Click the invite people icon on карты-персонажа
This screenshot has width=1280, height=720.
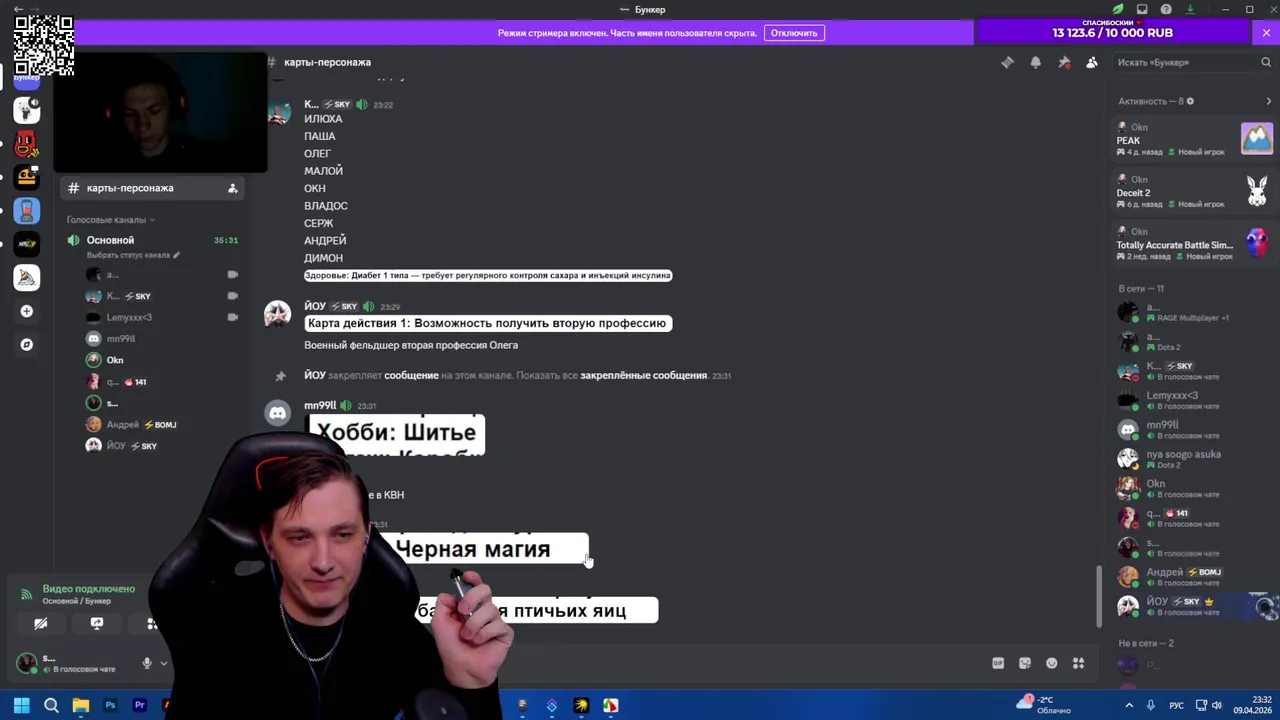232,188
